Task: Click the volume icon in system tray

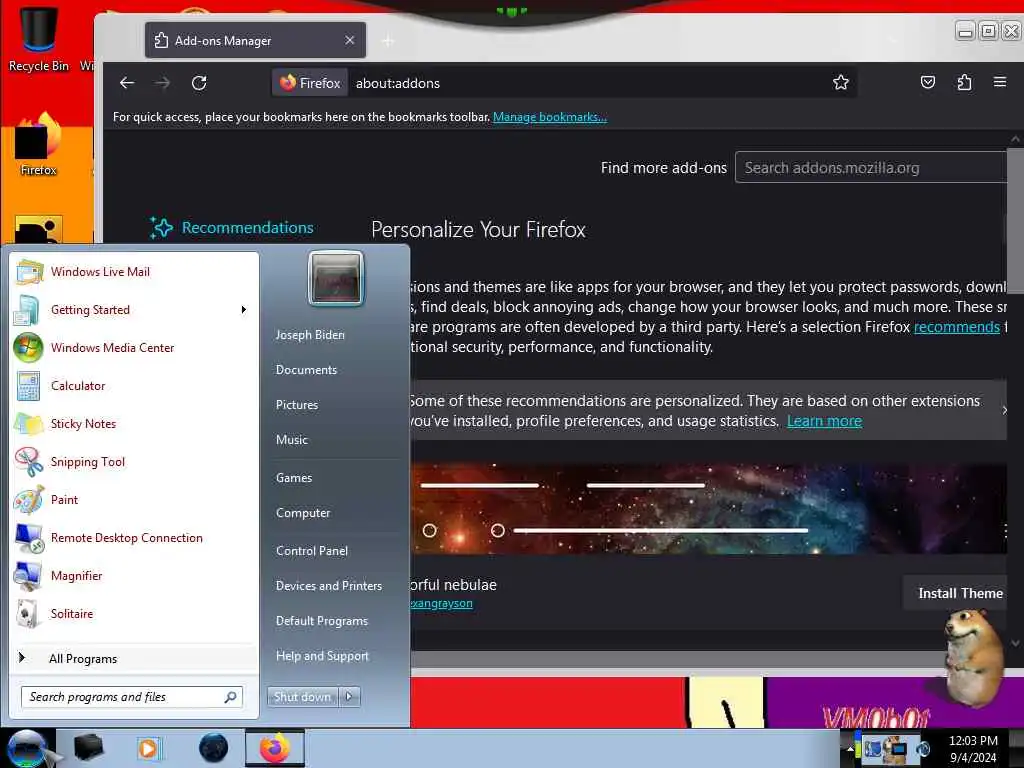Action: tap(923, 749)
